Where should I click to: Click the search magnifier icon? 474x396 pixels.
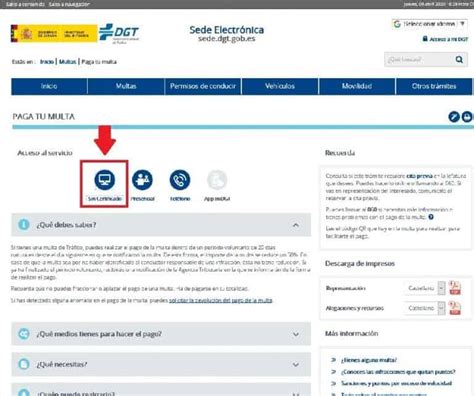(x=459, y=60)
